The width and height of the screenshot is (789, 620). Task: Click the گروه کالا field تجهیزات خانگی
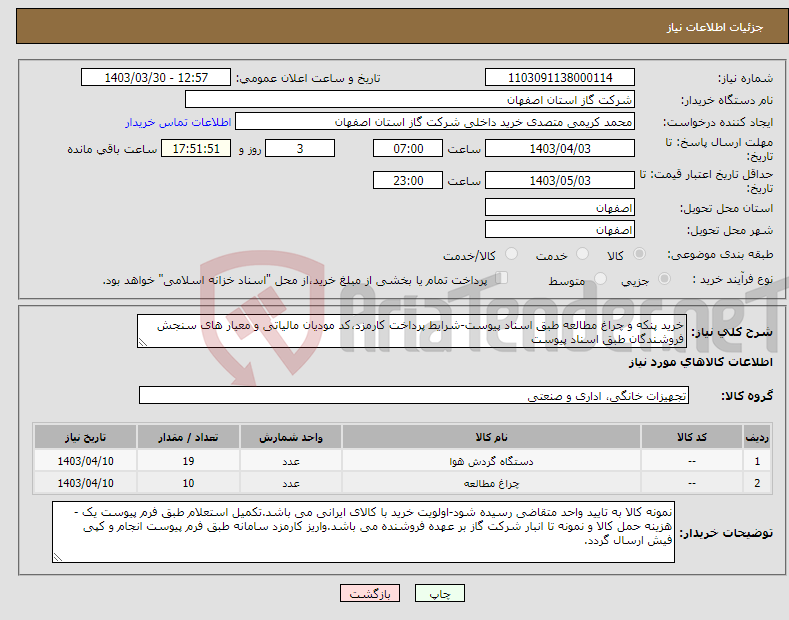(414, 395)
